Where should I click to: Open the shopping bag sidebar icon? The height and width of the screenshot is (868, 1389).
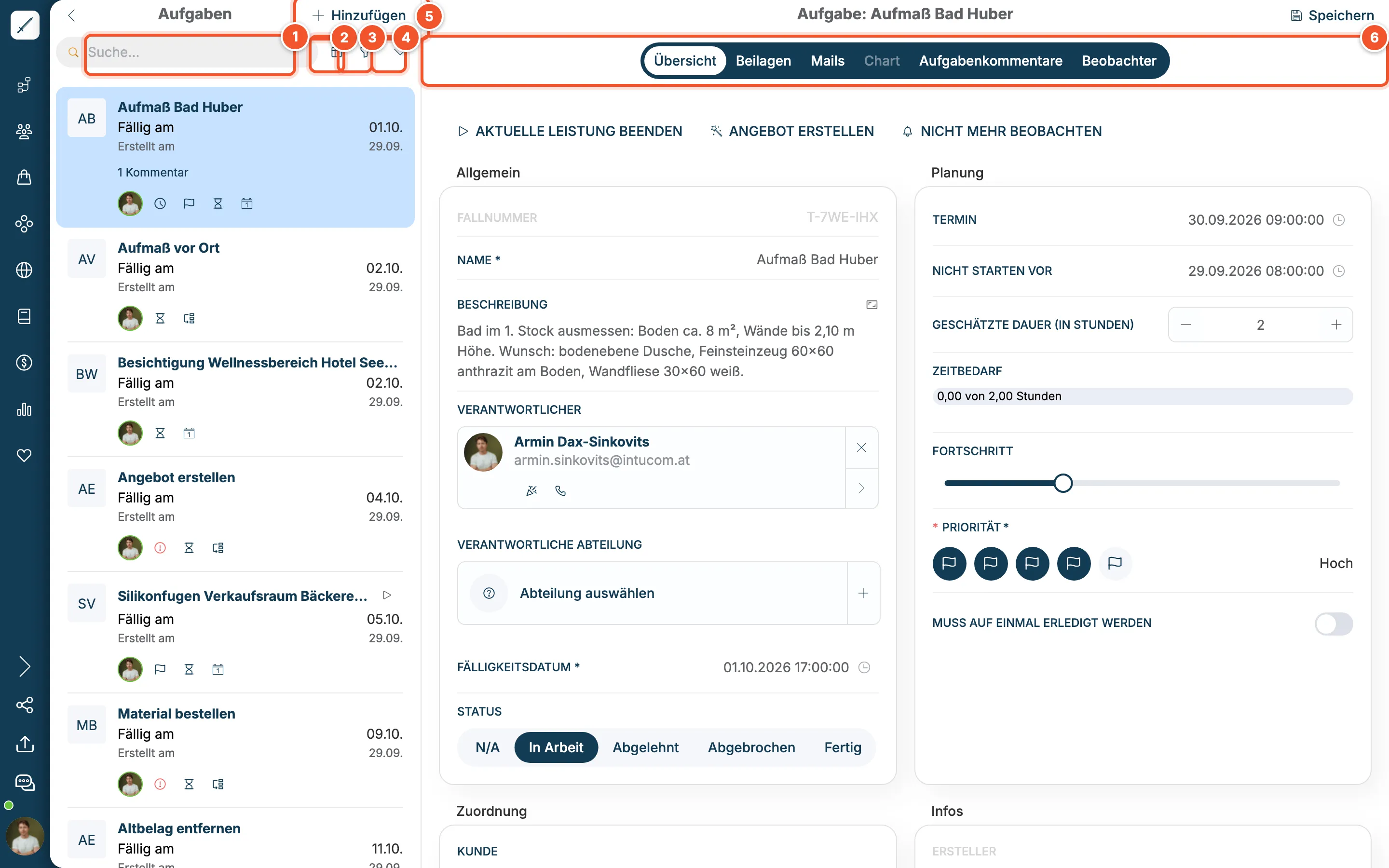[24, 177]
